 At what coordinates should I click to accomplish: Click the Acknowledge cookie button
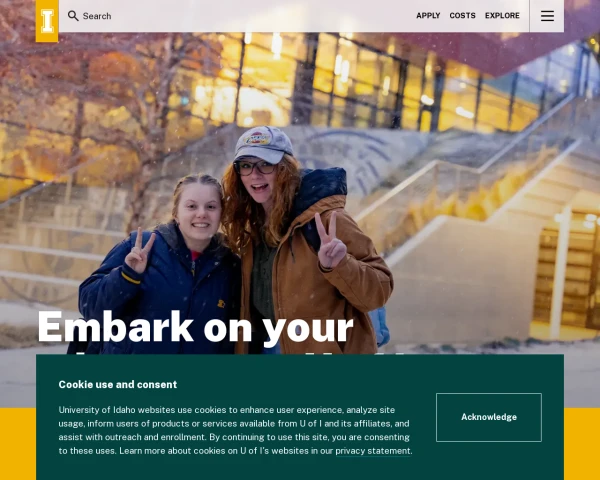[489, 417]
